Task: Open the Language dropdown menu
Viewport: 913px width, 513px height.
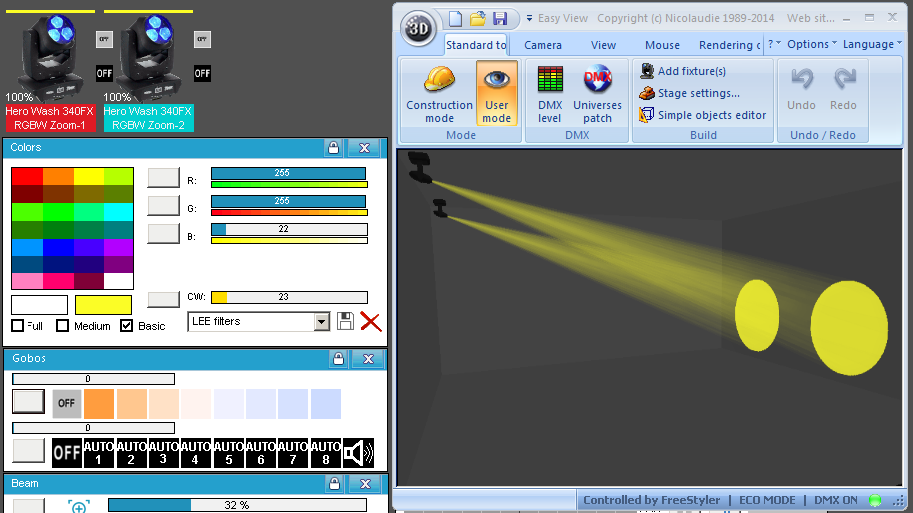Action: (872, 44)
